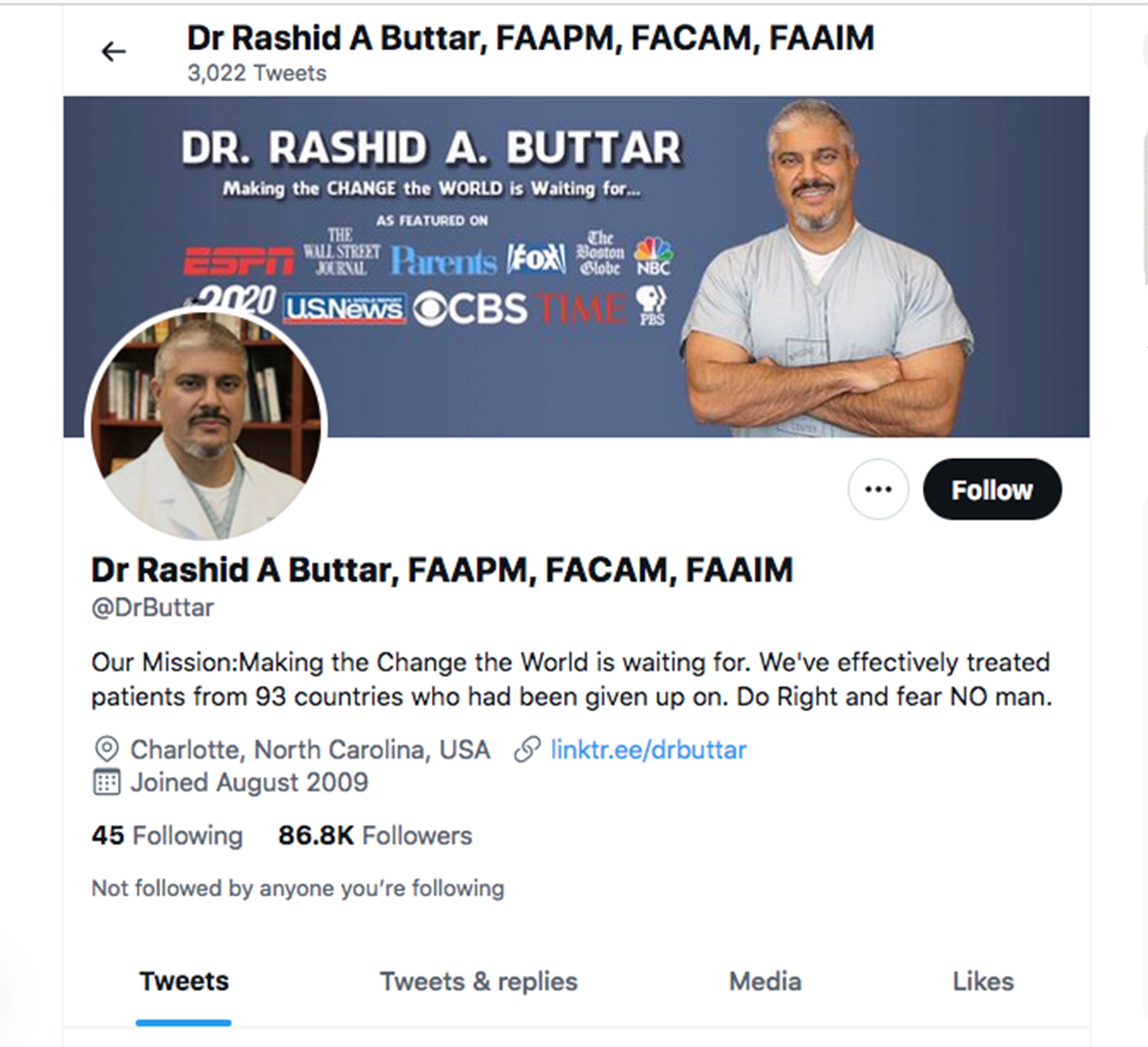Click the profile name heading below the photo
The height and width of the screenshot is (1047, 1148).
tap(442, 570)
